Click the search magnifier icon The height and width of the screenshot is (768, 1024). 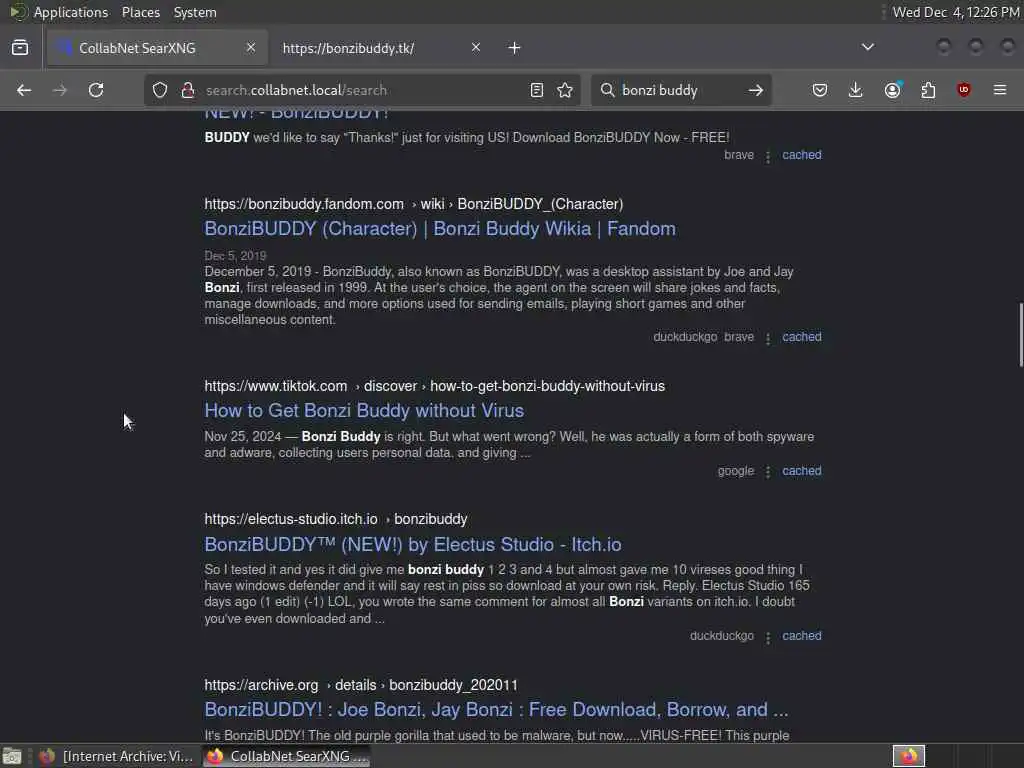click(x=607, y=90)
